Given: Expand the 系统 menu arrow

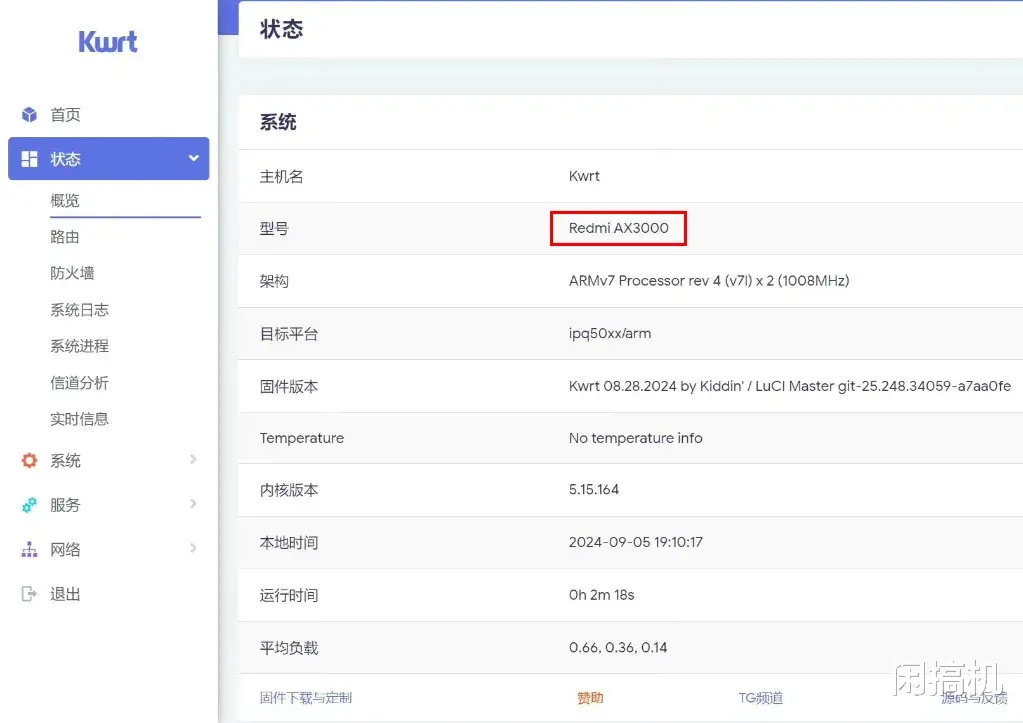Looking at the screenshot, I should coord(193,459).
